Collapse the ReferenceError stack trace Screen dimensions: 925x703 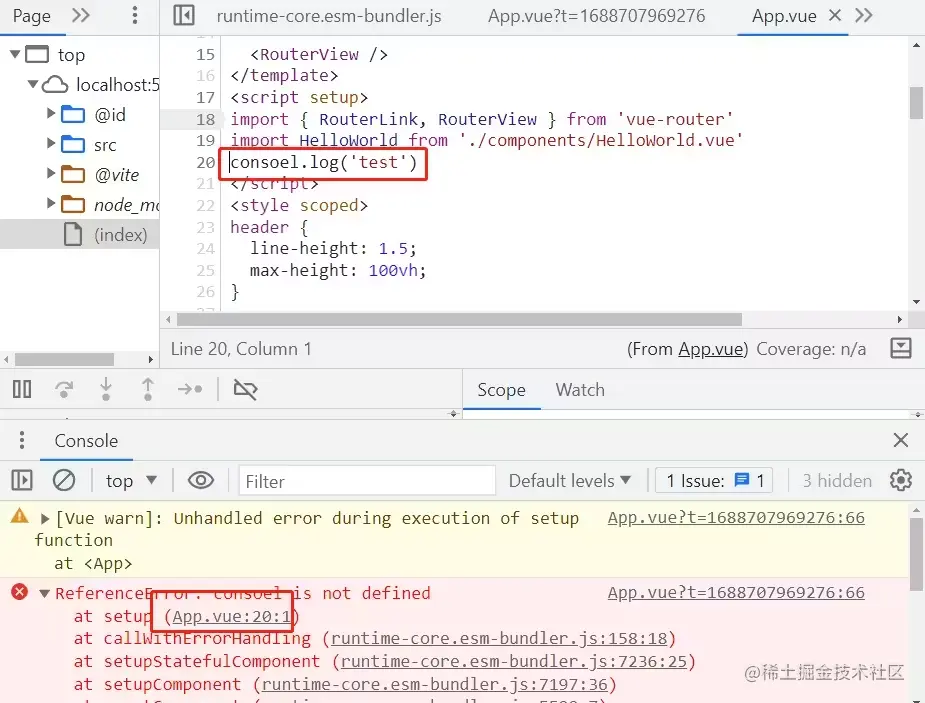click(x=44, y=593)
